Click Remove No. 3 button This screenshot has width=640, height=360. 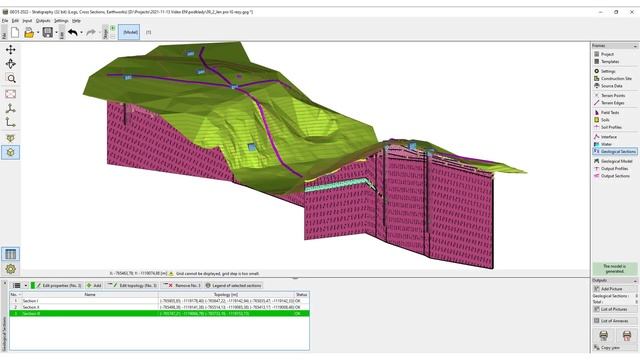pos(182,286)
